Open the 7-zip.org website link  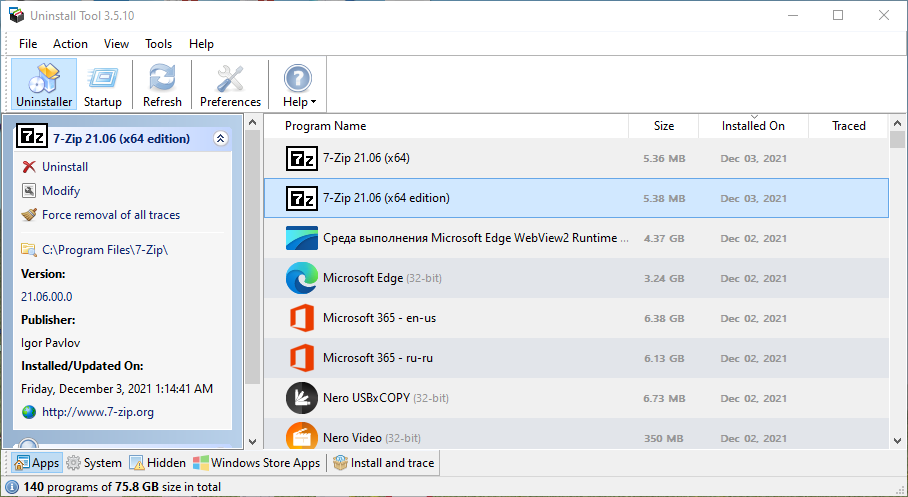pyautogui.click(x=97, y=411)
